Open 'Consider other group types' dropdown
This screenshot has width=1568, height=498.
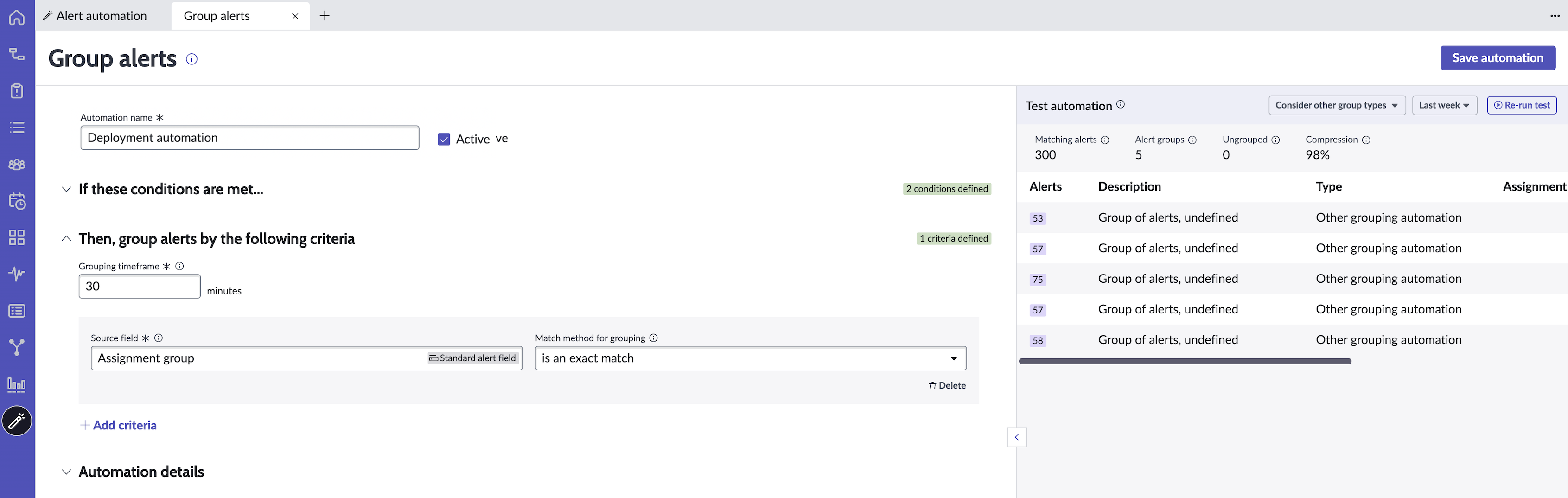click(1337, 105)
